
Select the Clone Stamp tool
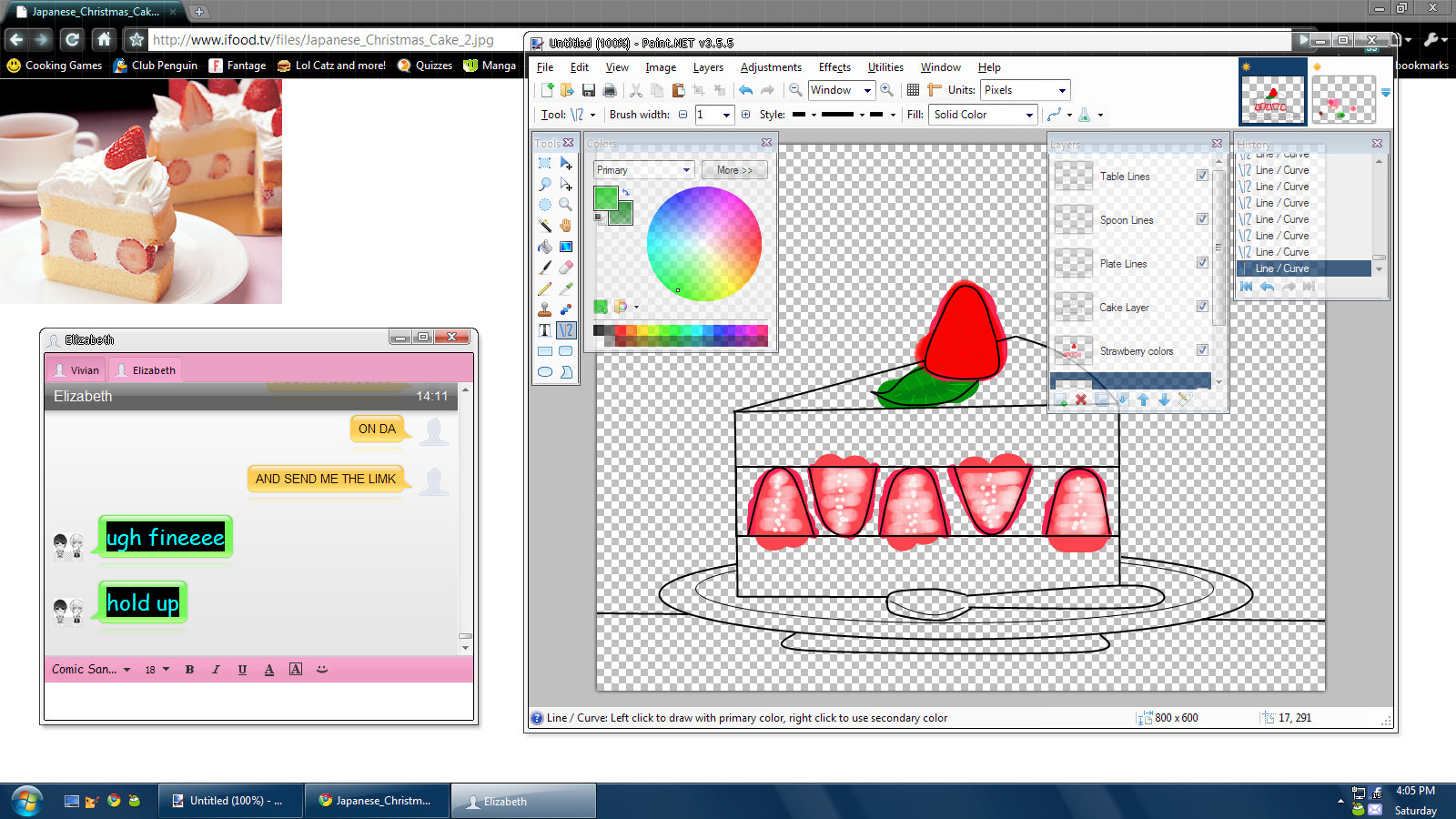545,309
